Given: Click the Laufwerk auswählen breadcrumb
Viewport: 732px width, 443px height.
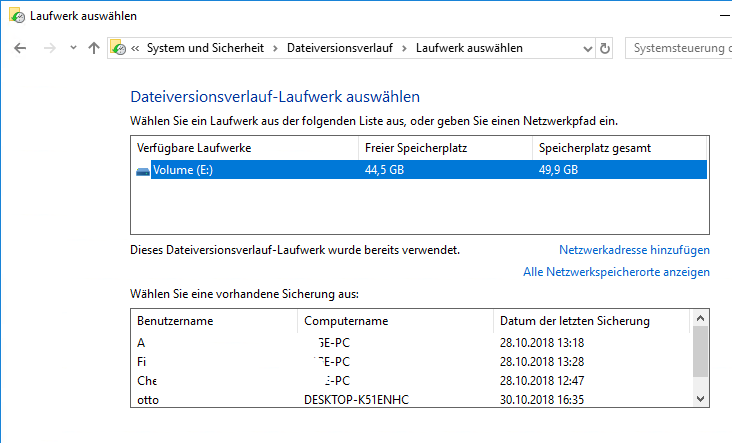Looking at the screenshot, I should click(469, 48).
